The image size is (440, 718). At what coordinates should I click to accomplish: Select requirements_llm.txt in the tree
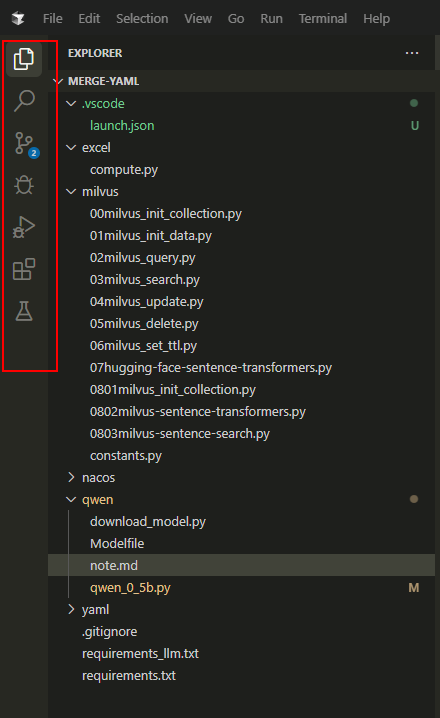pyautogui.click(x=140, y=653)
